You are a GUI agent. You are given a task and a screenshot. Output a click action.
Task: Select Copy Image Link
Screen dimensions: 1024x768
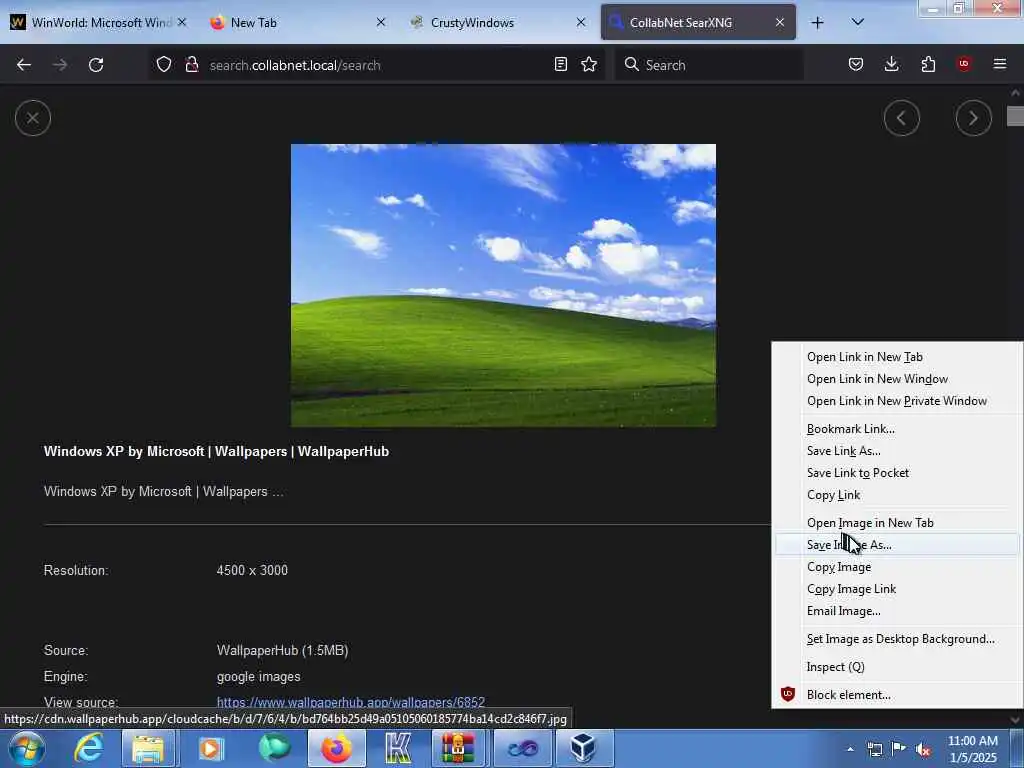851,589
